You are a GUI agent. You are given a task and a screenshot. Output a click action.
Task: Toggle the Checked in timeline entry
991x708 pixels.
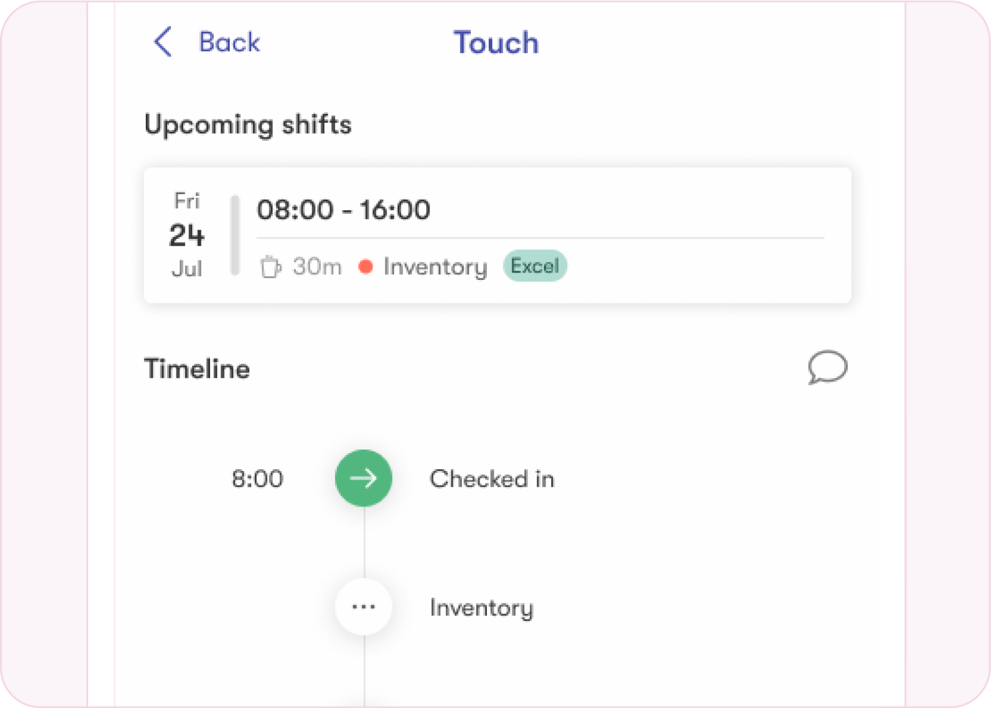(x=492, y=478)
